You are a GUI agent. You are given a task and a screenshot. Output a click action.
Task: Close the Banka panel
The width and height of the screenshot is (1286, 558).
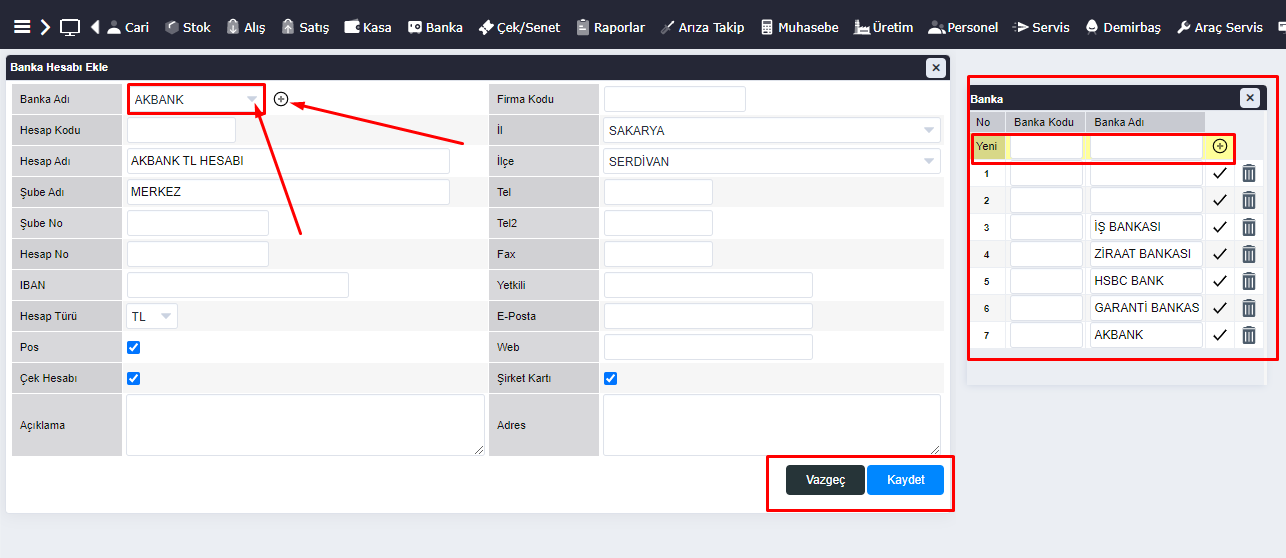click(1250, 98)
